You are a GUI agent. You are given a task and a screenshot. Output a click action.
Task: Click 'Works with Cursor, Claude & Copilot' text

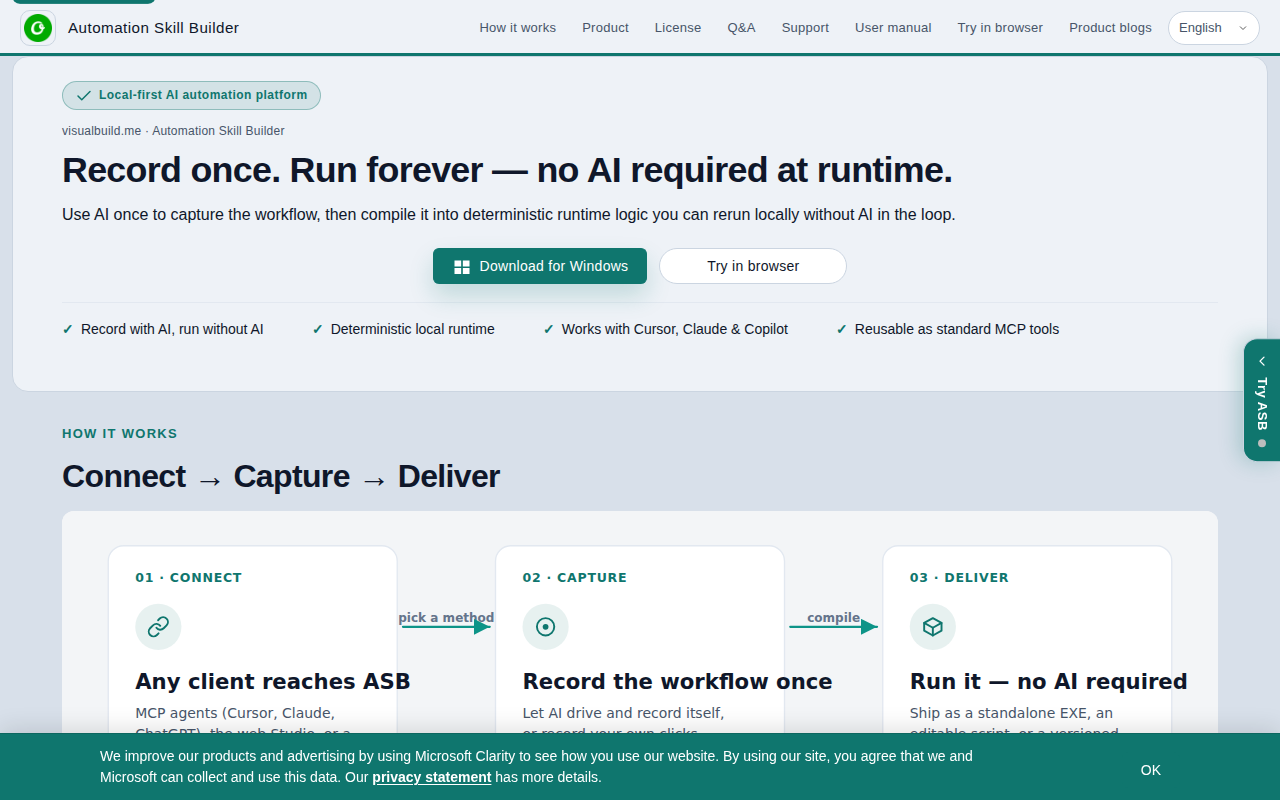pos(675,329)
